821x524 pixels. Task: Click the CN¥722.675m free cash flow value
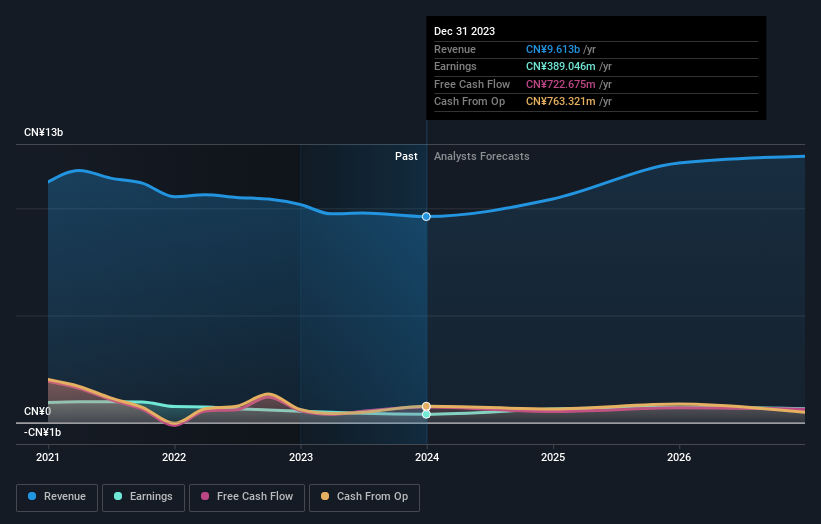[x=561, y=84]
